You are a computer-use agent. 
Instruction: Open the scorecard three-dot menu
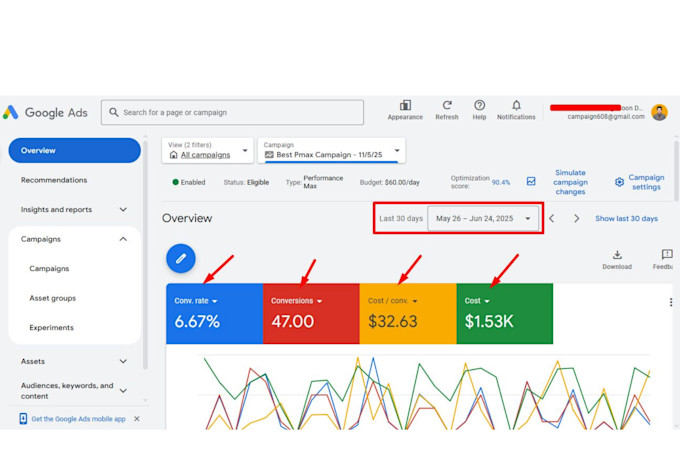pos(671,302)
